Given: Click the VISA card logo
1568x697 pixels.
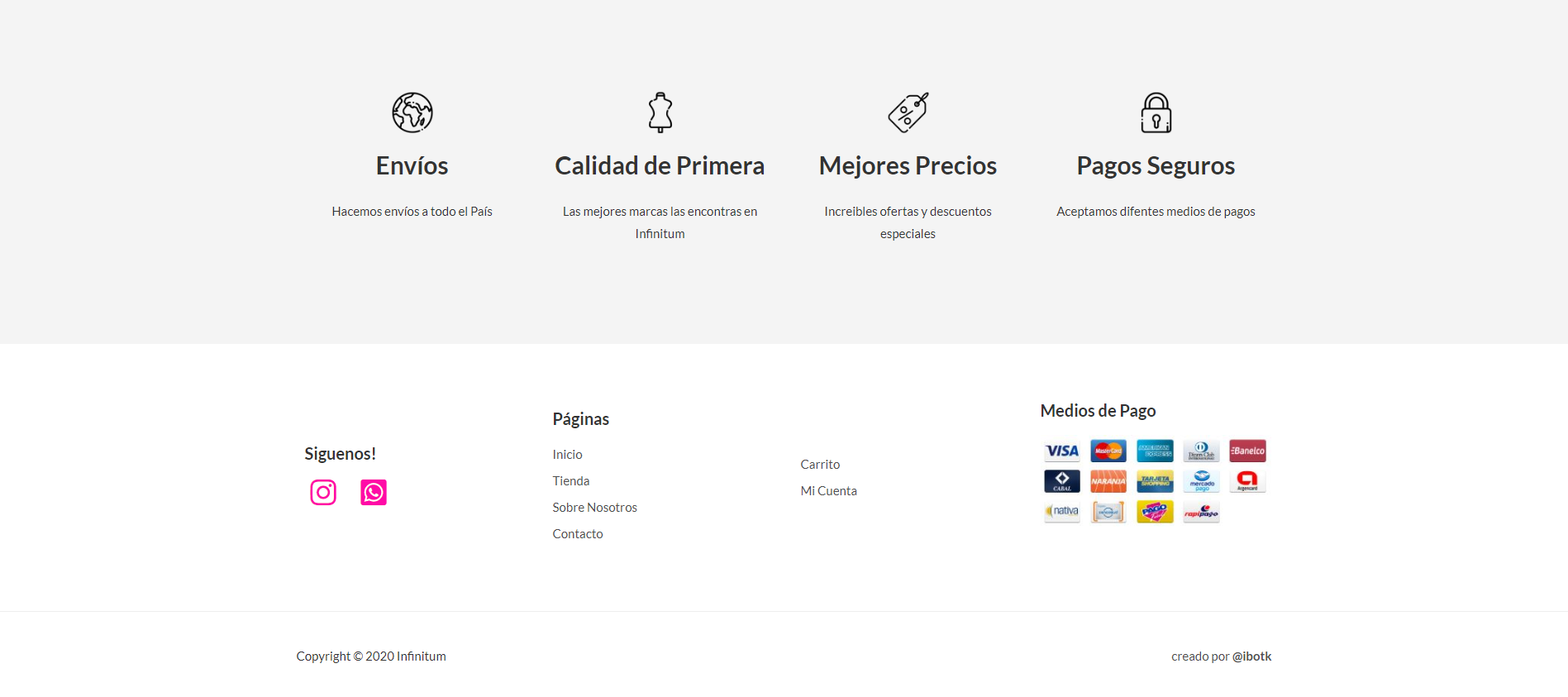Looking at the screenshot, I should (1062, 451).
